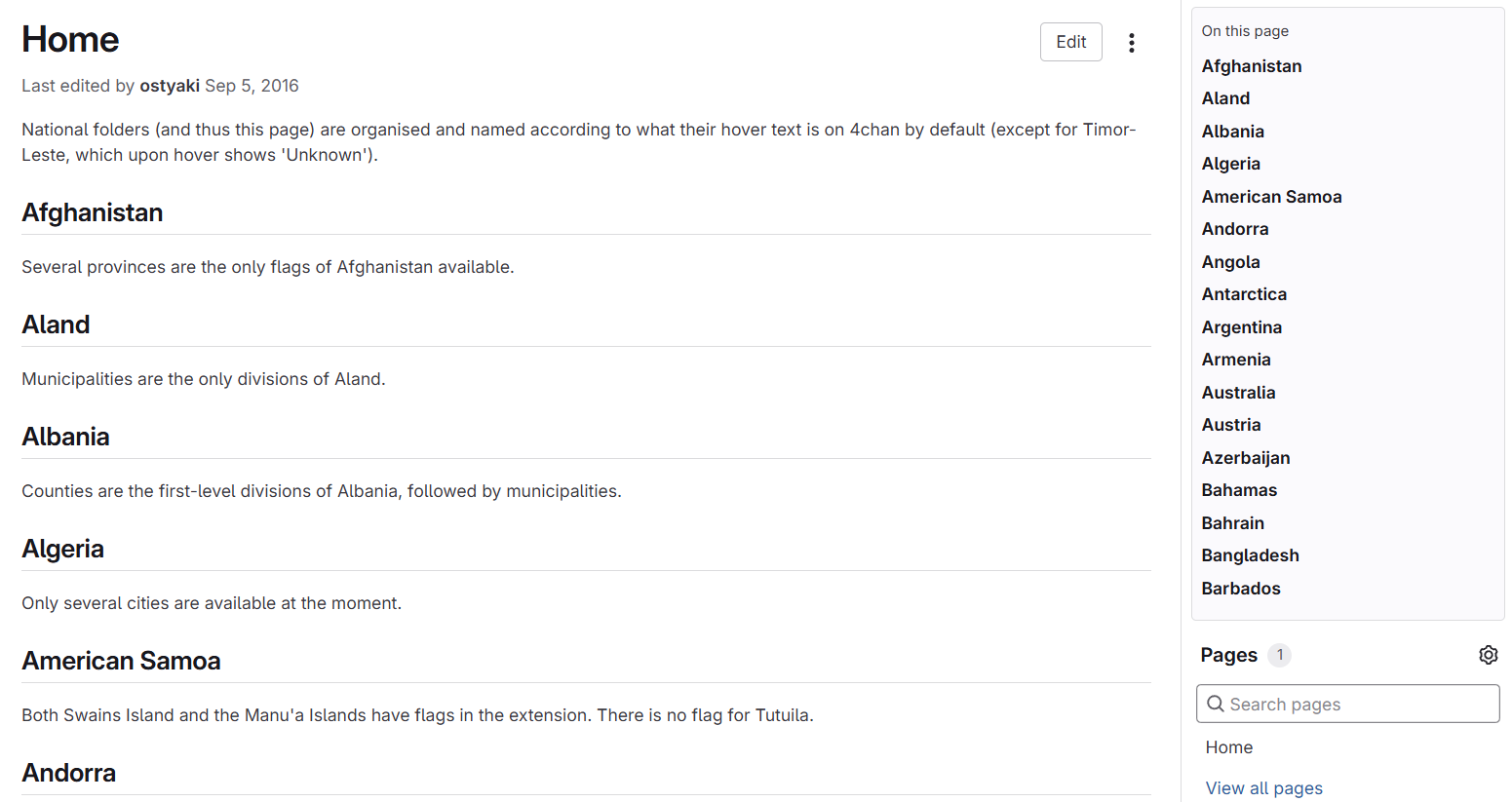Screen dimensions: 1512x802
Task: Open the View all pages link
Action: (x=1263, y=788)
